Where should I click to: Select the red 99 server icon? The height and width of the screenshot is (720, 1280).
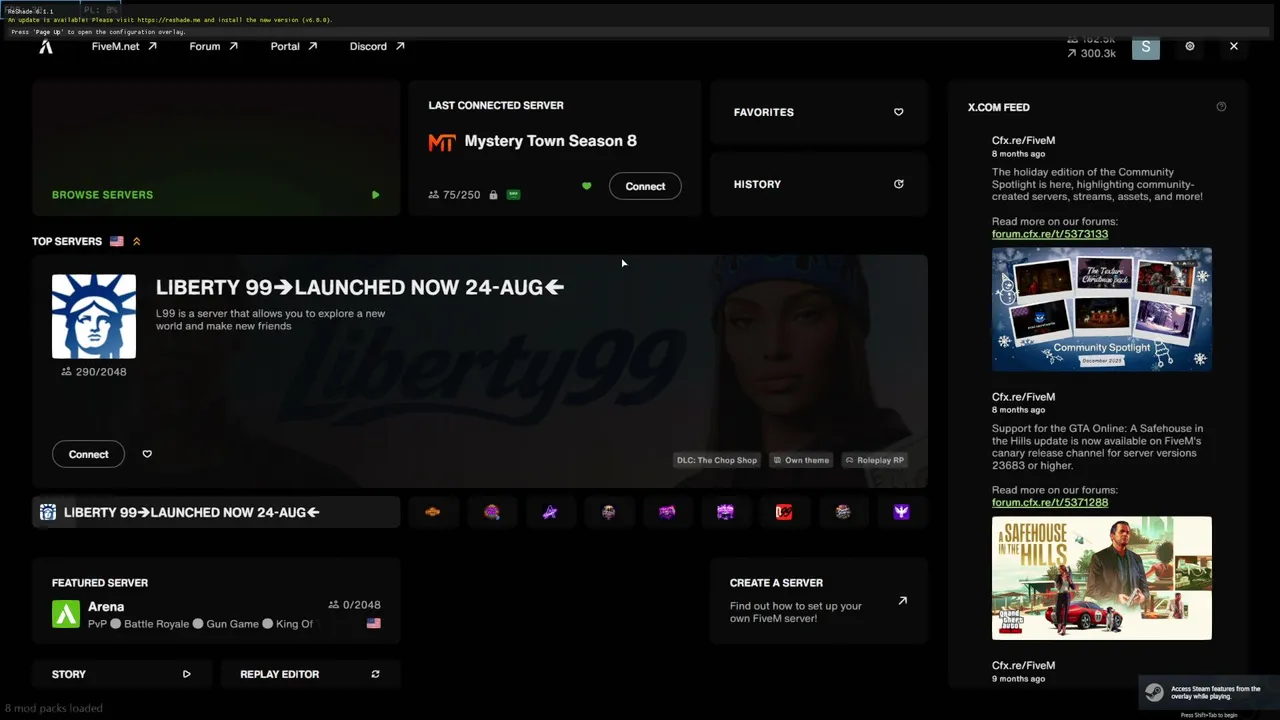click(x=784, y=512)
